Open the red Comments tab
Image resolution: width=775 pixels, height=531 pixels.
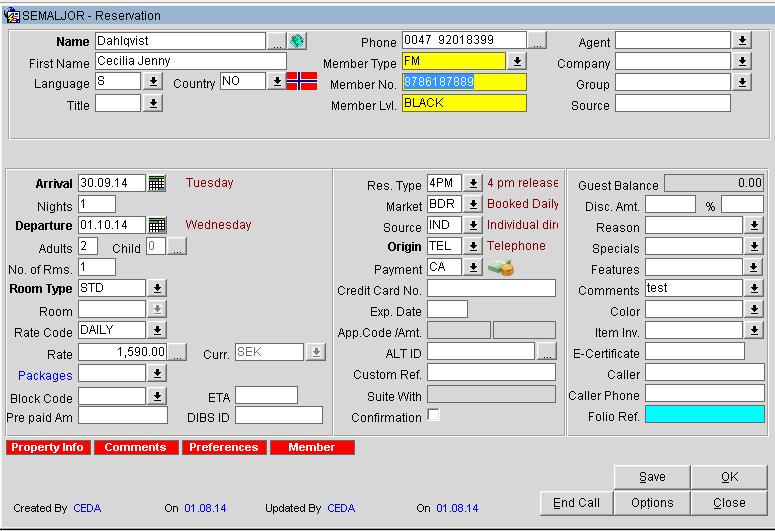click(136, 447)
